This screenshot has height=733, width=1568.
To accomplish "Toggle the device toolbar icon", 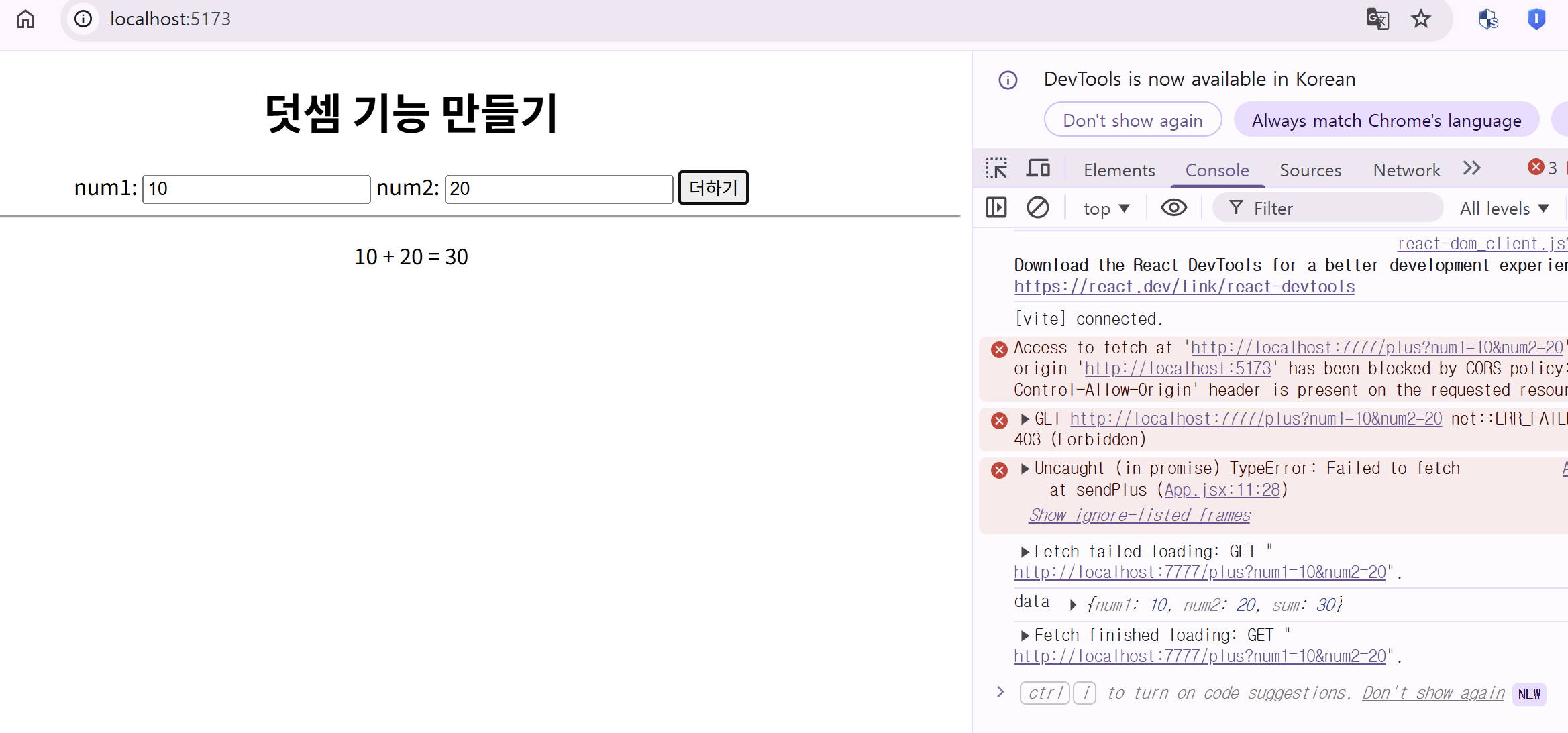I will click(x=1038, y=168).
